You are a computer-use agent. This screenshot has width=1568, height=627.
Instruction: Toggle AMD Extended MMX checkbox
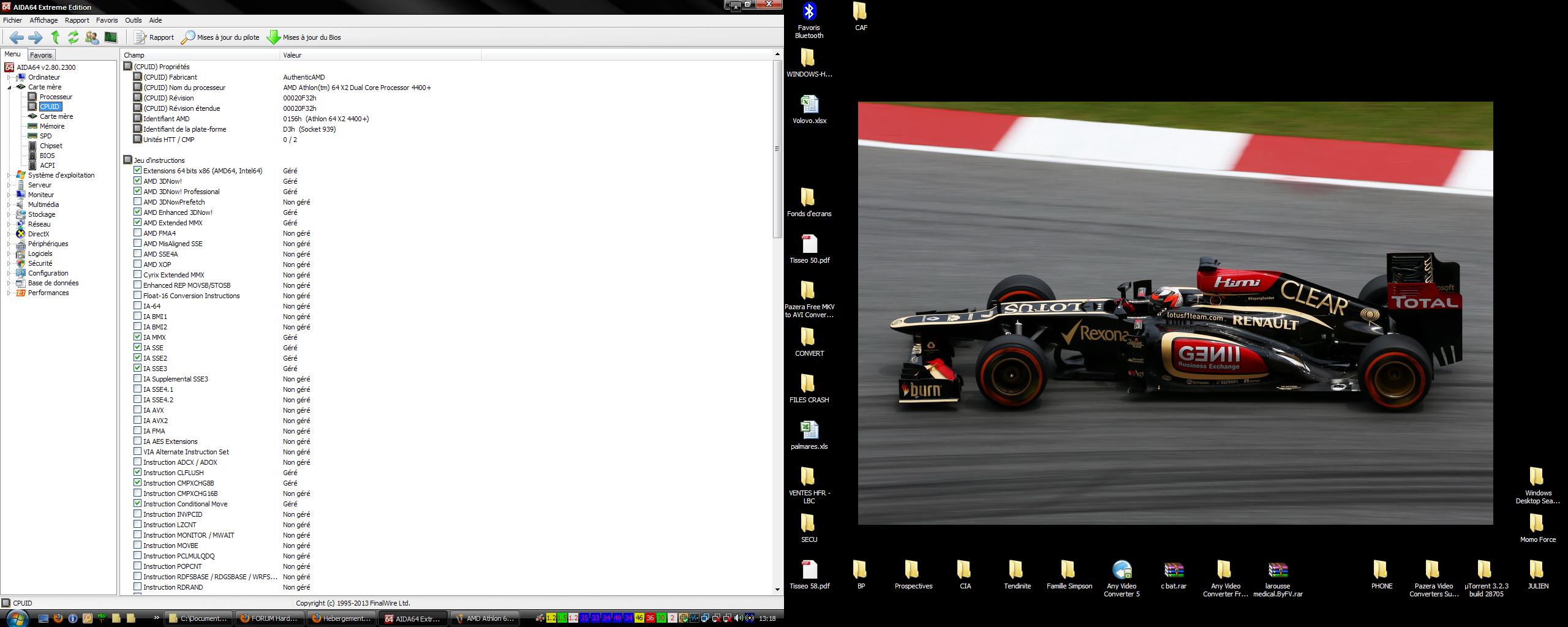point(137,222)
